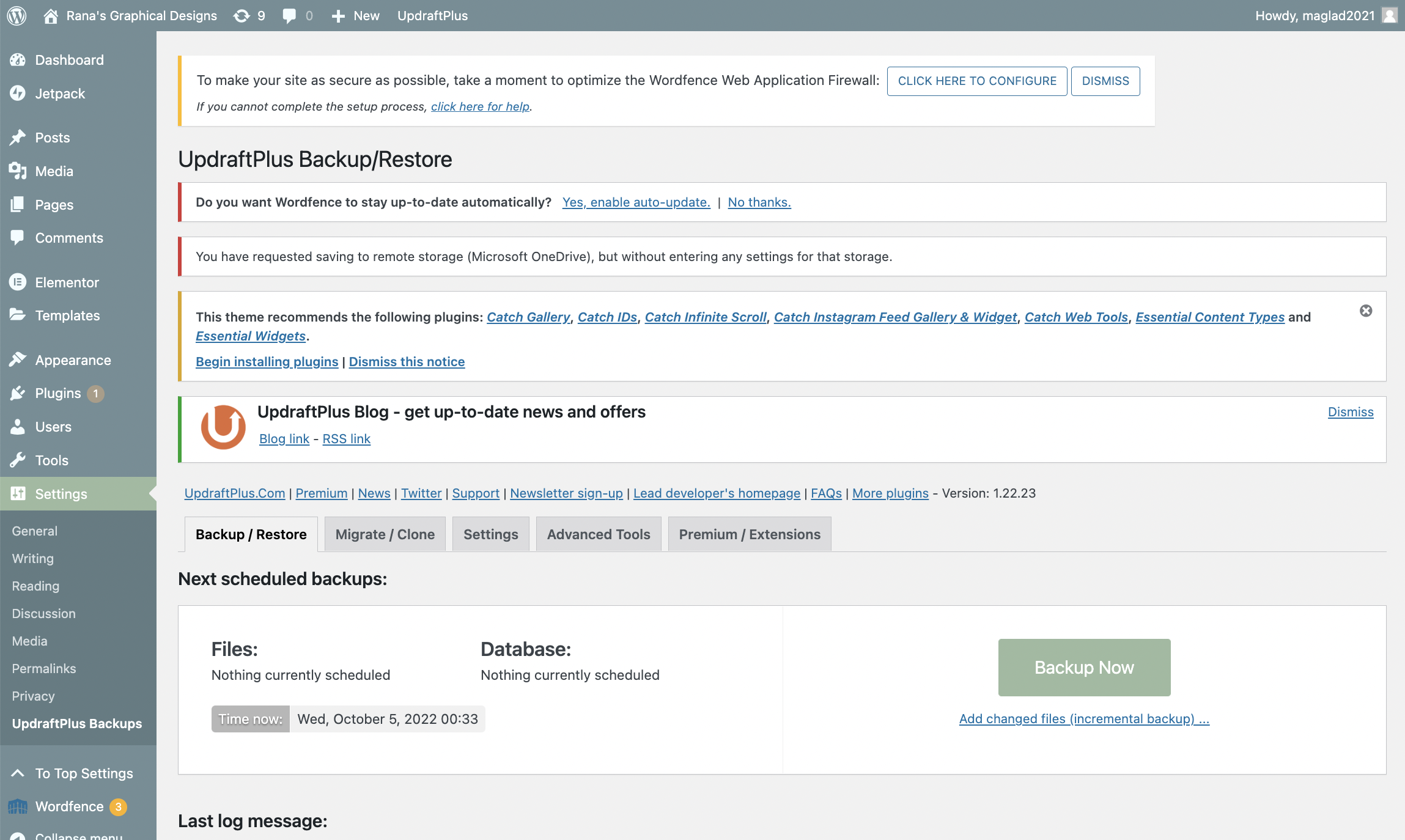Viewport: 1405px width, 840px height.
Task: Click the Media icon in main sidebar
Action: click(18, 171)
